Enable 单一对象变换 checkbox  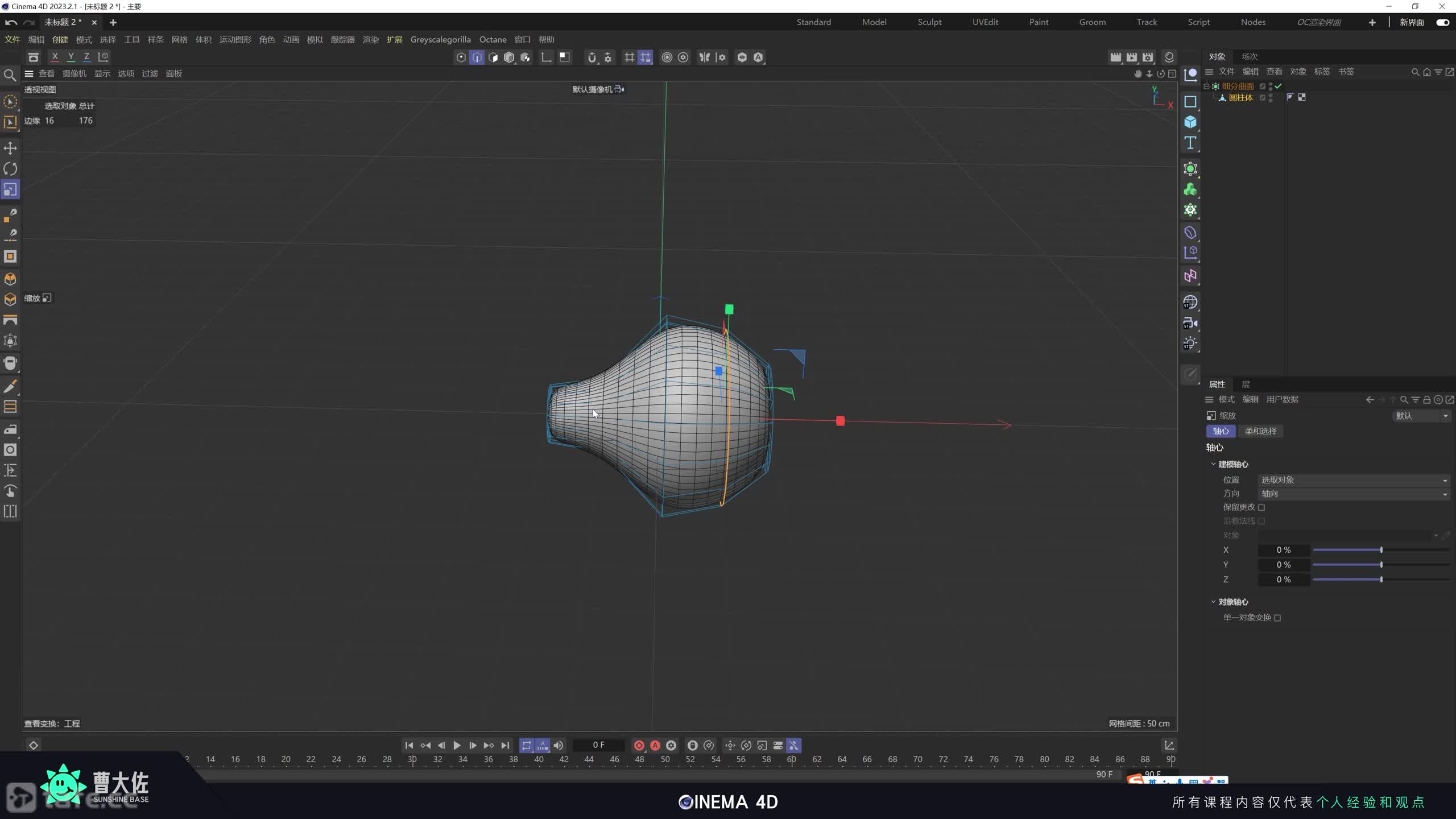[x=1277, y=618]
